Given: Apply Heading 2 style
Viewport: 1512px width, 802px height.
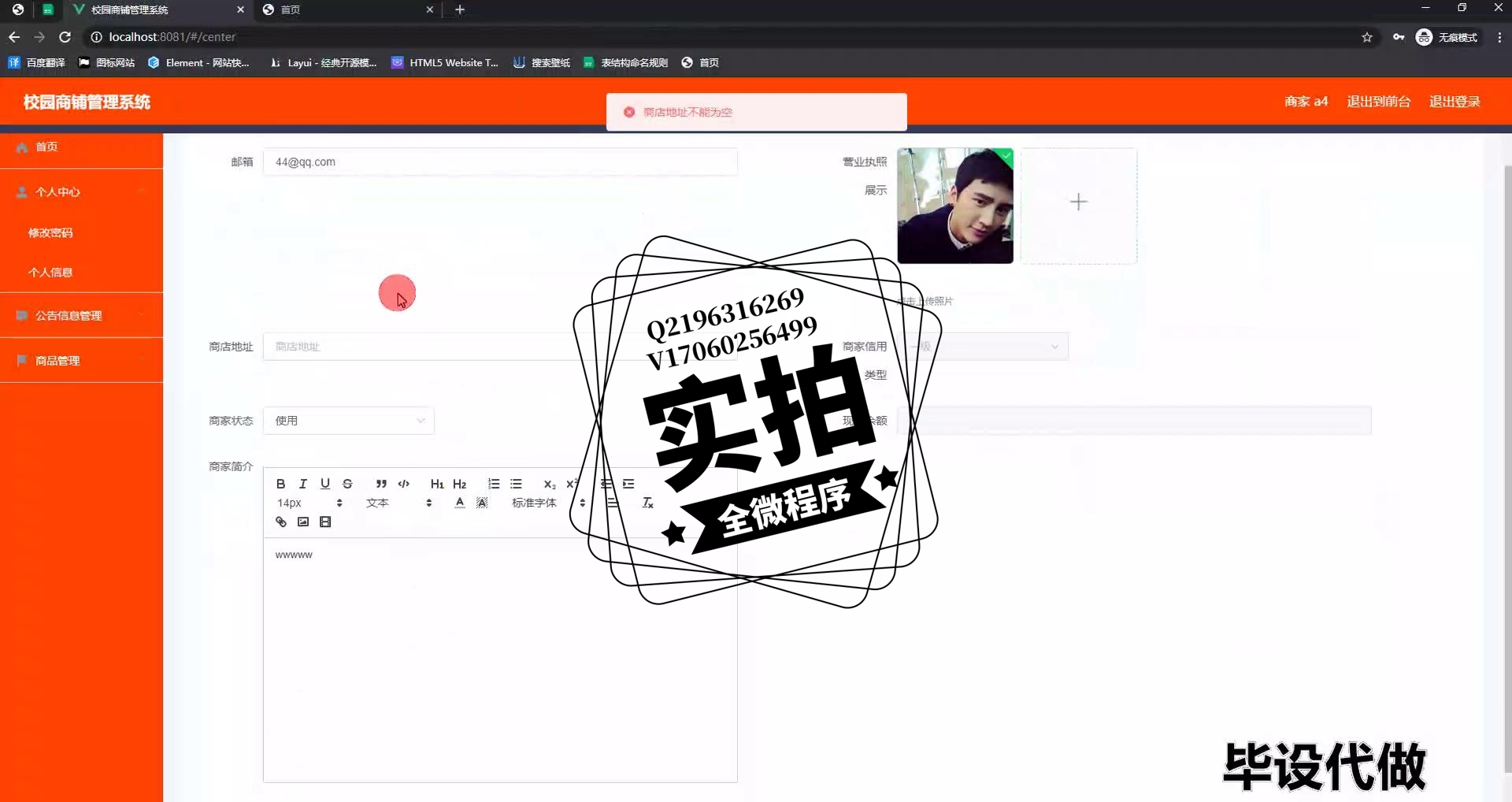Looking at the screenshot, I should (460, 484).
